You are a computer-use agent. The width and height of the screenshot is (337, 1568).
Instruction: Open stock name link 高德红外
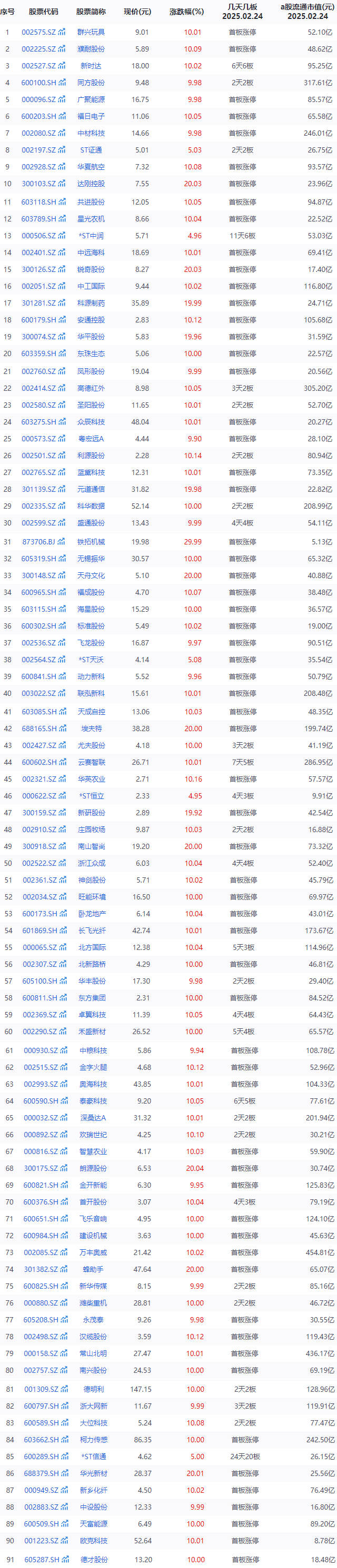pyautogui.click(x=91, y=388)
